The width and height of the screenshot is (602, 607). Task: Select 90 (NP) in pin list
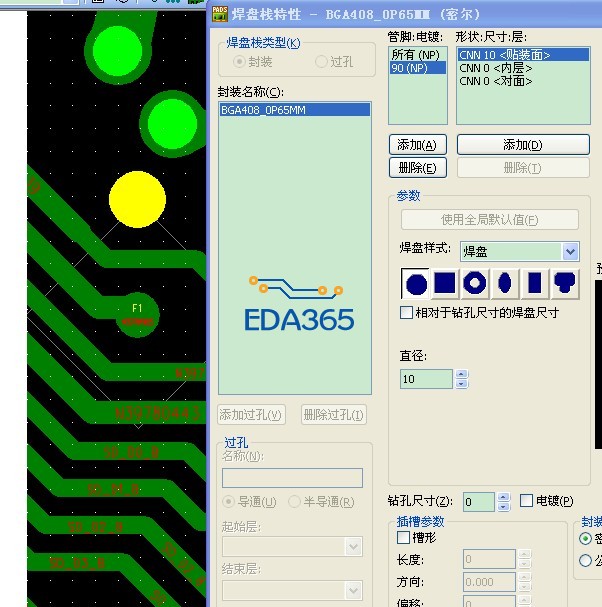click(418, 68)
